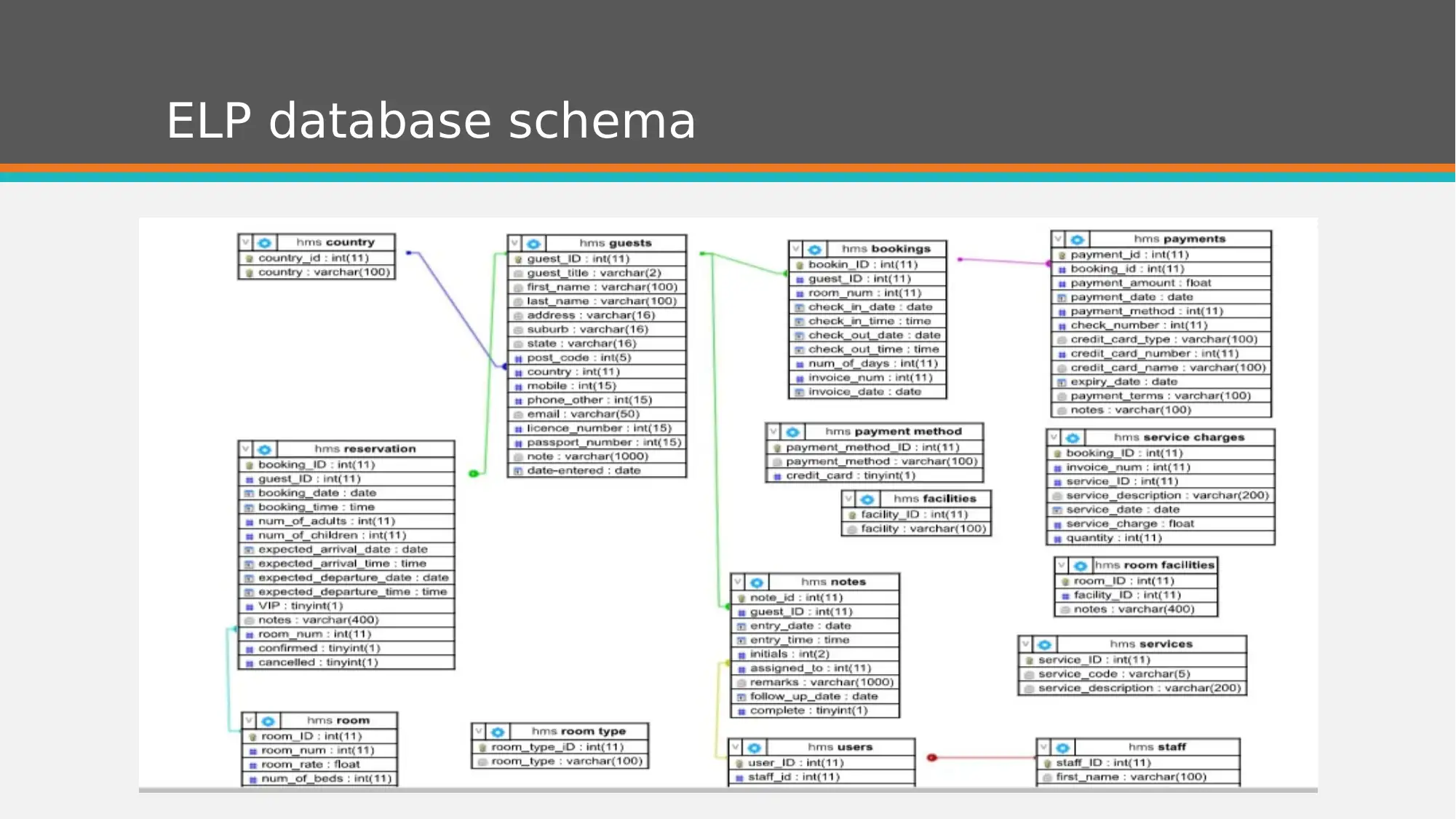Select 'staff_id : int(11)' row in hms users
This screenshot has width=1456, height=819.
[x=822, y=778]
